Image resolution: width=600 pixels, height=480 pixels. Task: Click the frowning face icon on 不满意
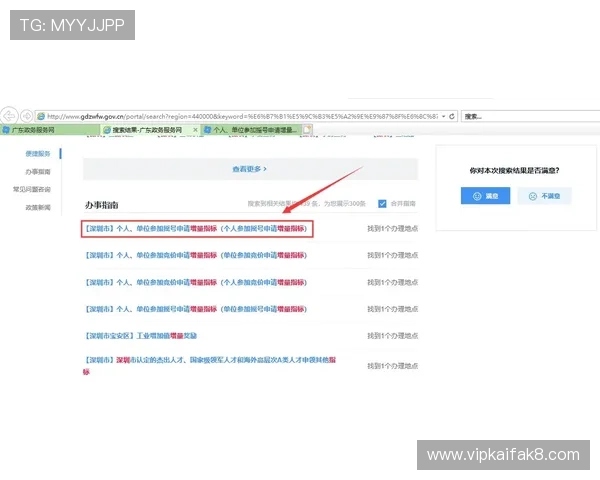533,196
